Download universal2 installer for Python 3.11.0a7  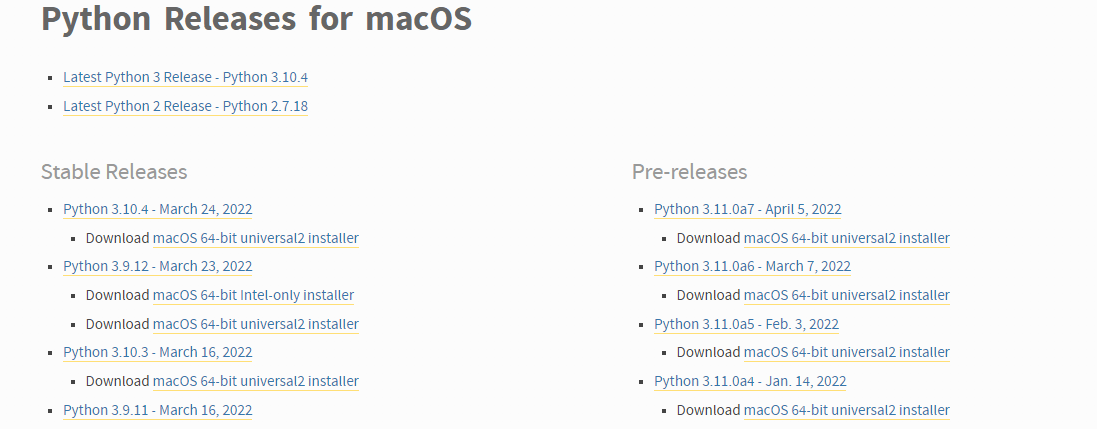point(847,238)
